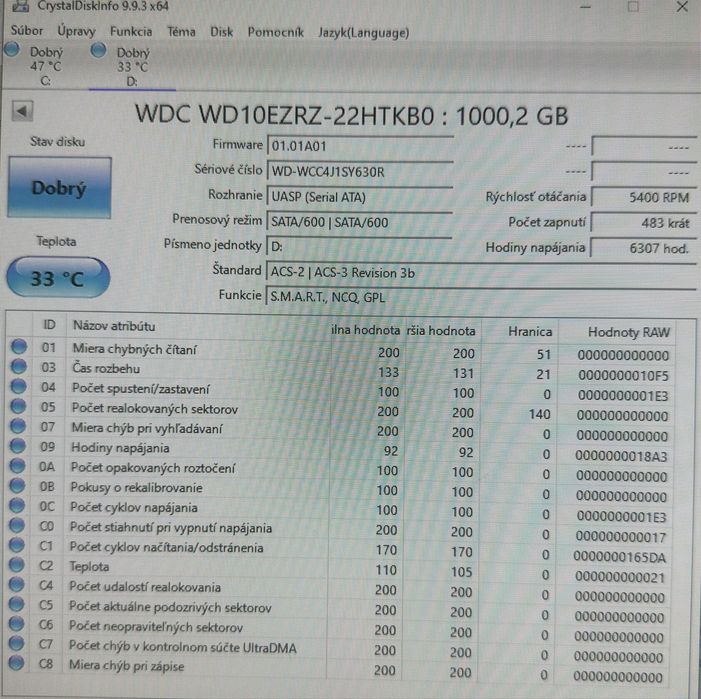
Task: Open the Funkcia menu
Action: point(131,32)
